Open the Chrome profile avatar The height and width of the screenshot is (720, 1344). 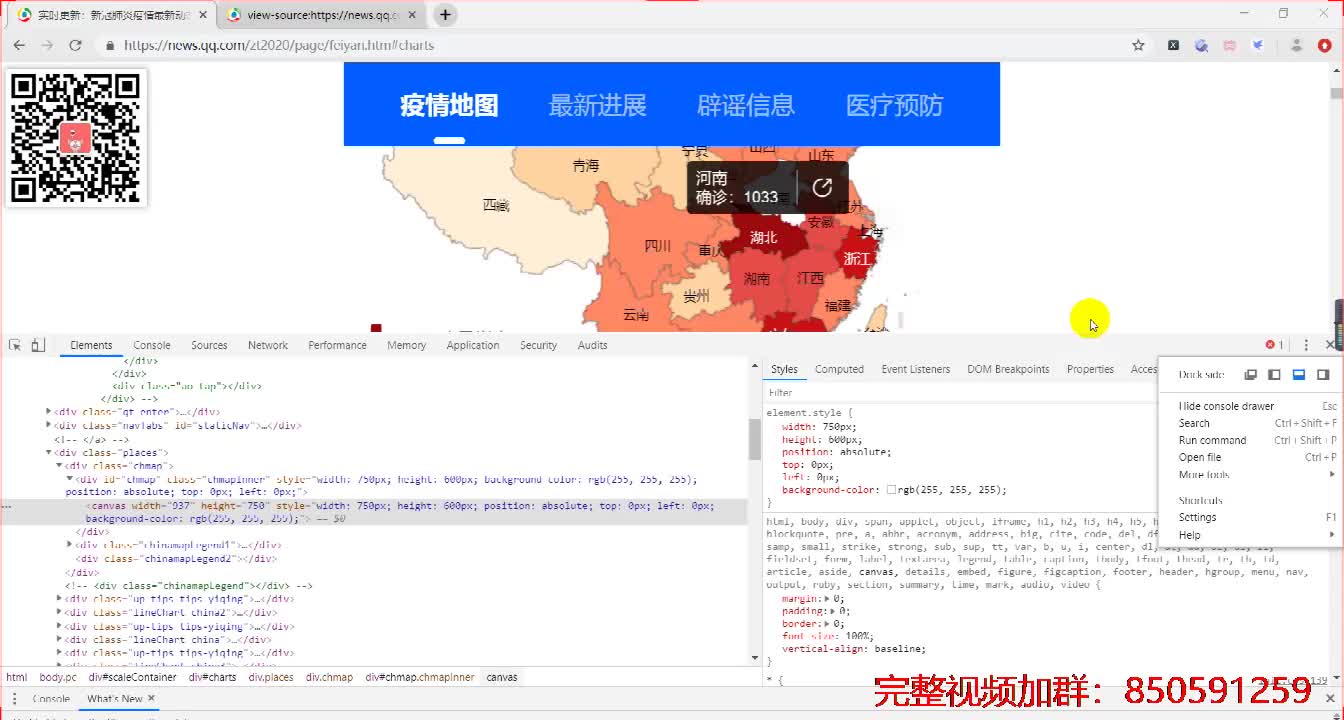[x=1296, y=45]
